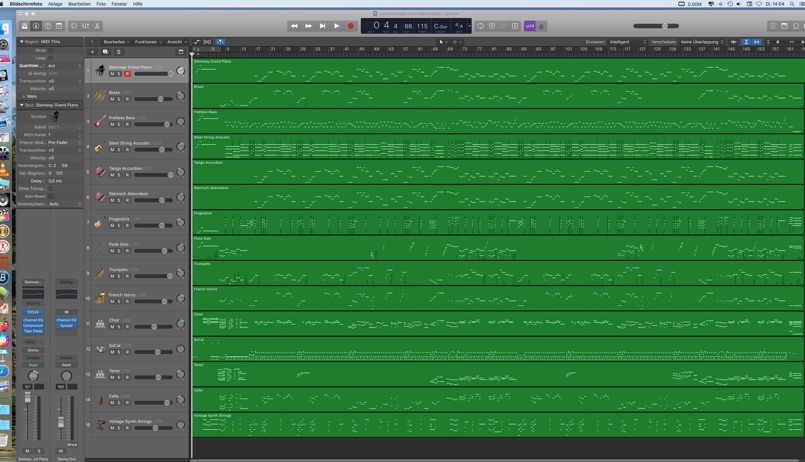The image size is (805, 462).
Task: Open the Note Pads button
Action: (784, 26)
